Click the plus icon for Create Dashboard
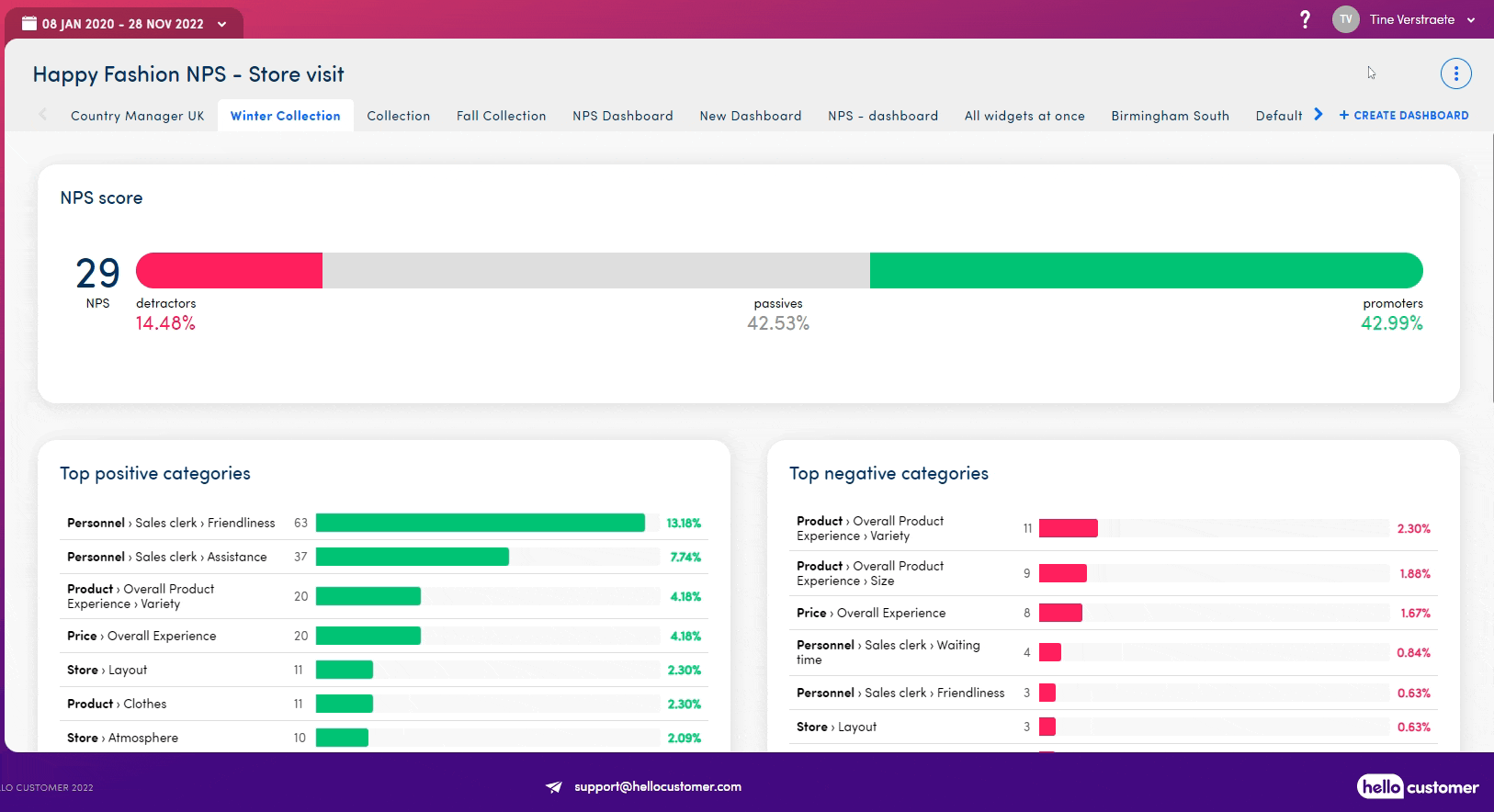Viewport: 1494px width, 812px height. click(x=1343, y=116)
